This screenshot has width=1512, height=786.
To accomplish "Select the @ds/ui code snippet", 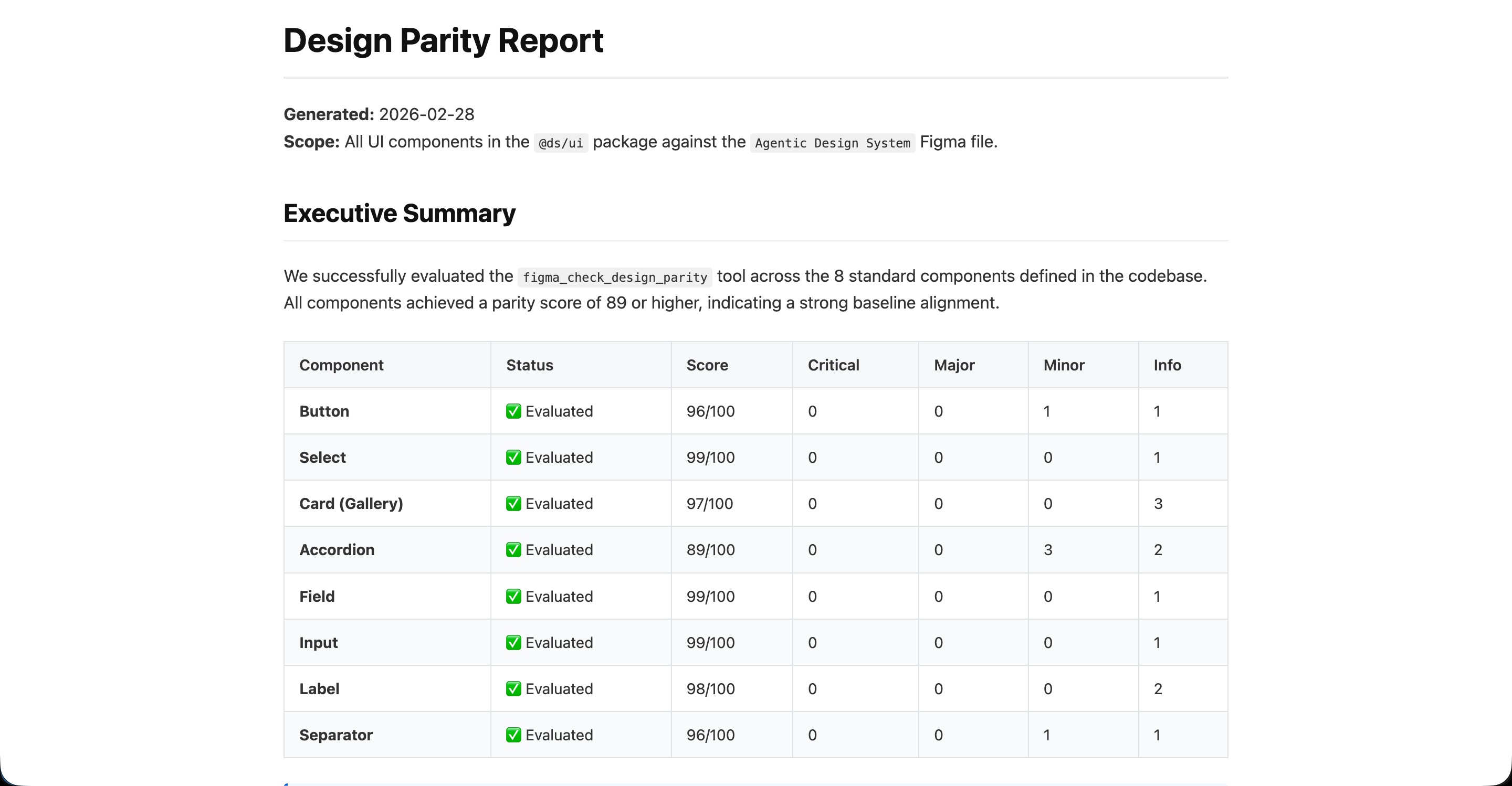I will [560, 143].
